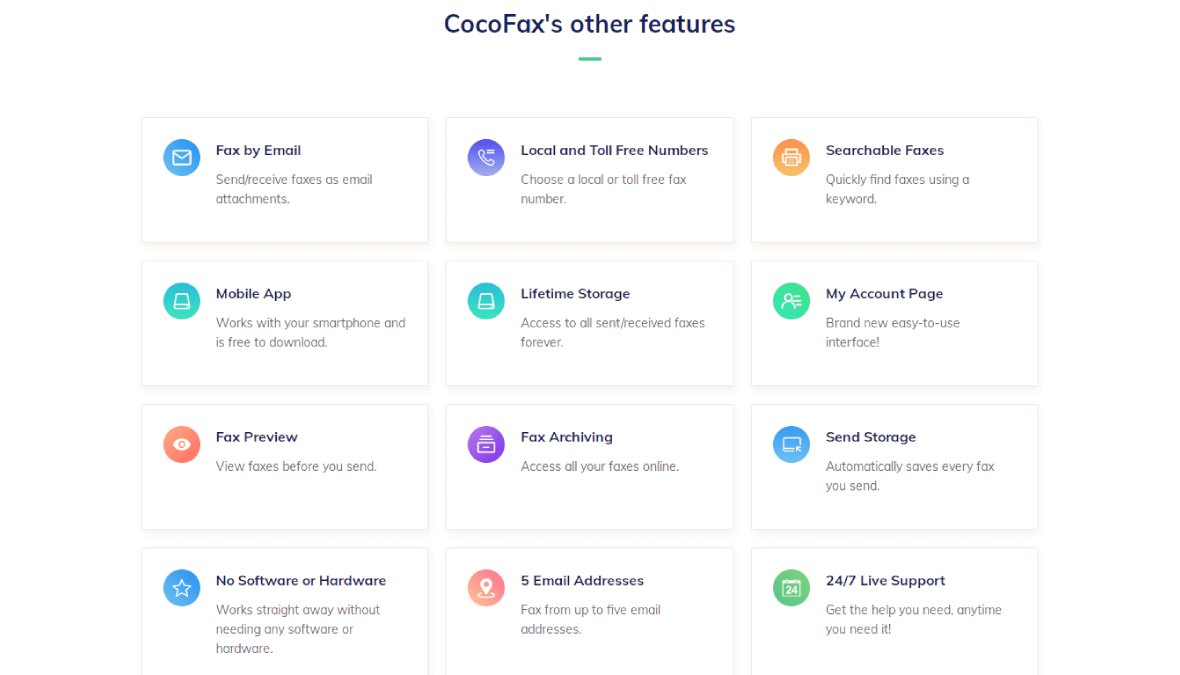Image resolution: width=1180 pixels, height=675 pixels.
Task: Click the Lifetime Storage heading
Action: click(575, 293)
